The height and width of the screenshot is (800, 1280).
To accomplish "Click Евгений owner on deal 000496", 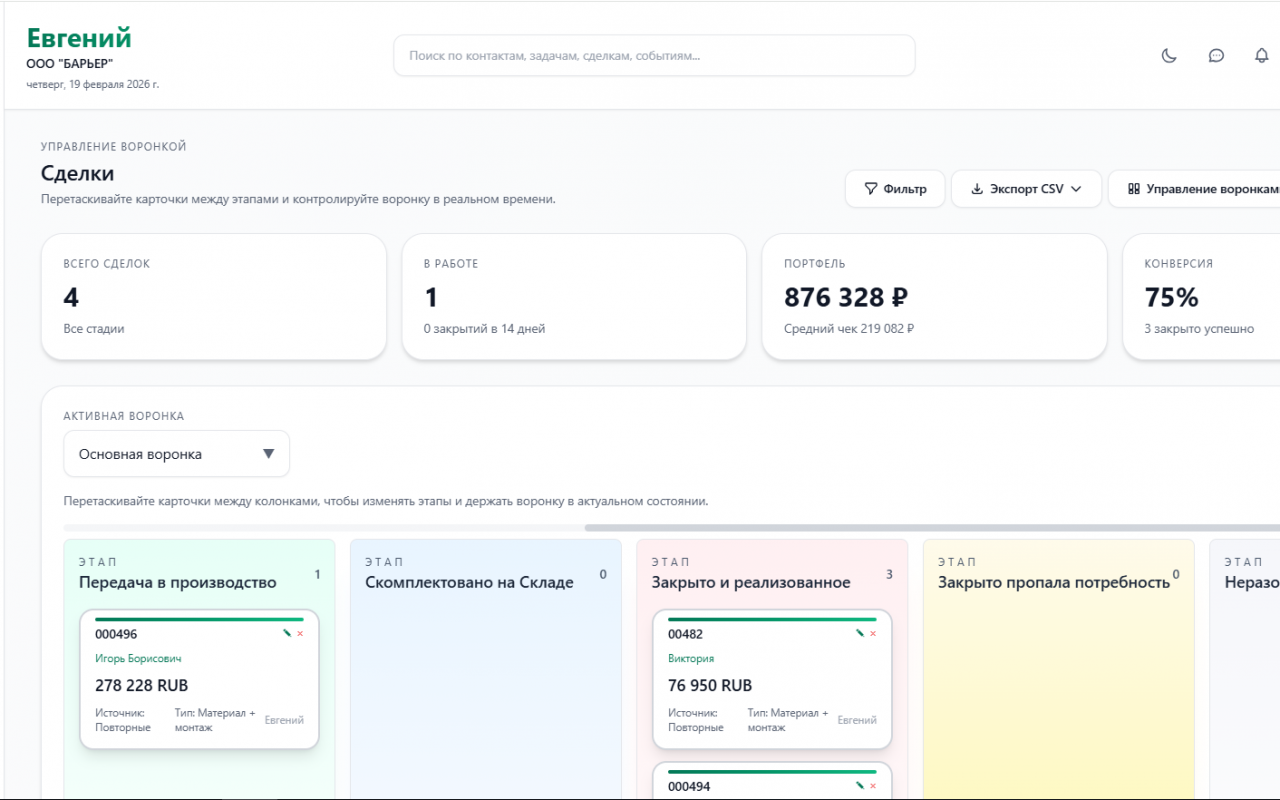I will pos(284,720).
